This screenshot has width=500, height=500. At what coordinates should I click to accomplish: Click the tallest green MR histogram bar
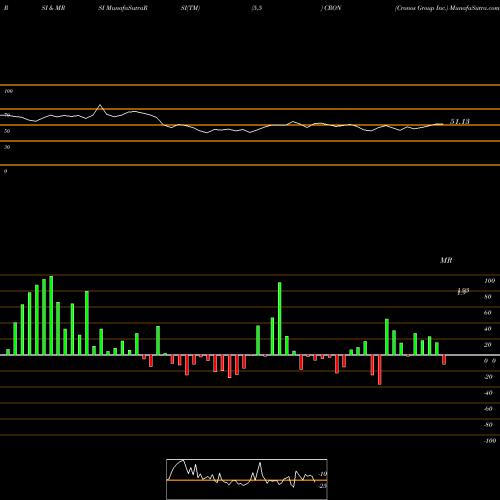[51, 315]
